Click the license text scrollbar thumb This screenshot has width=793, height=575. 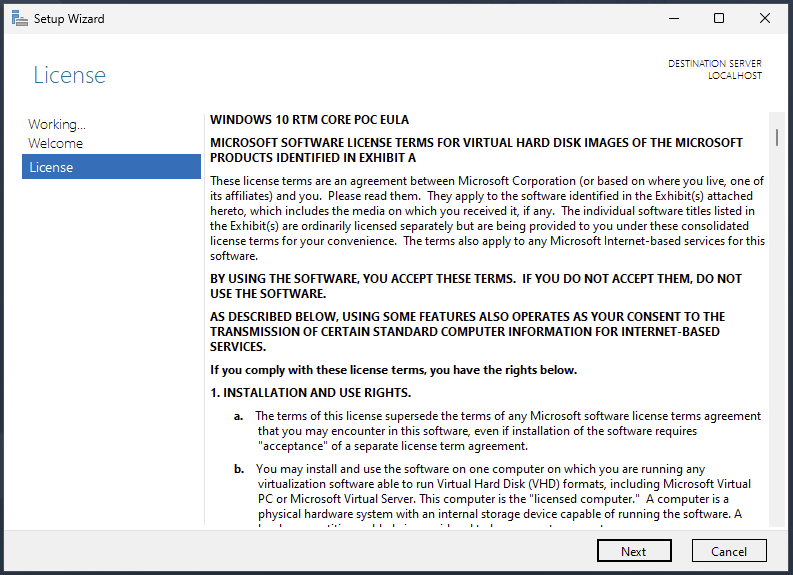[775, 137]
